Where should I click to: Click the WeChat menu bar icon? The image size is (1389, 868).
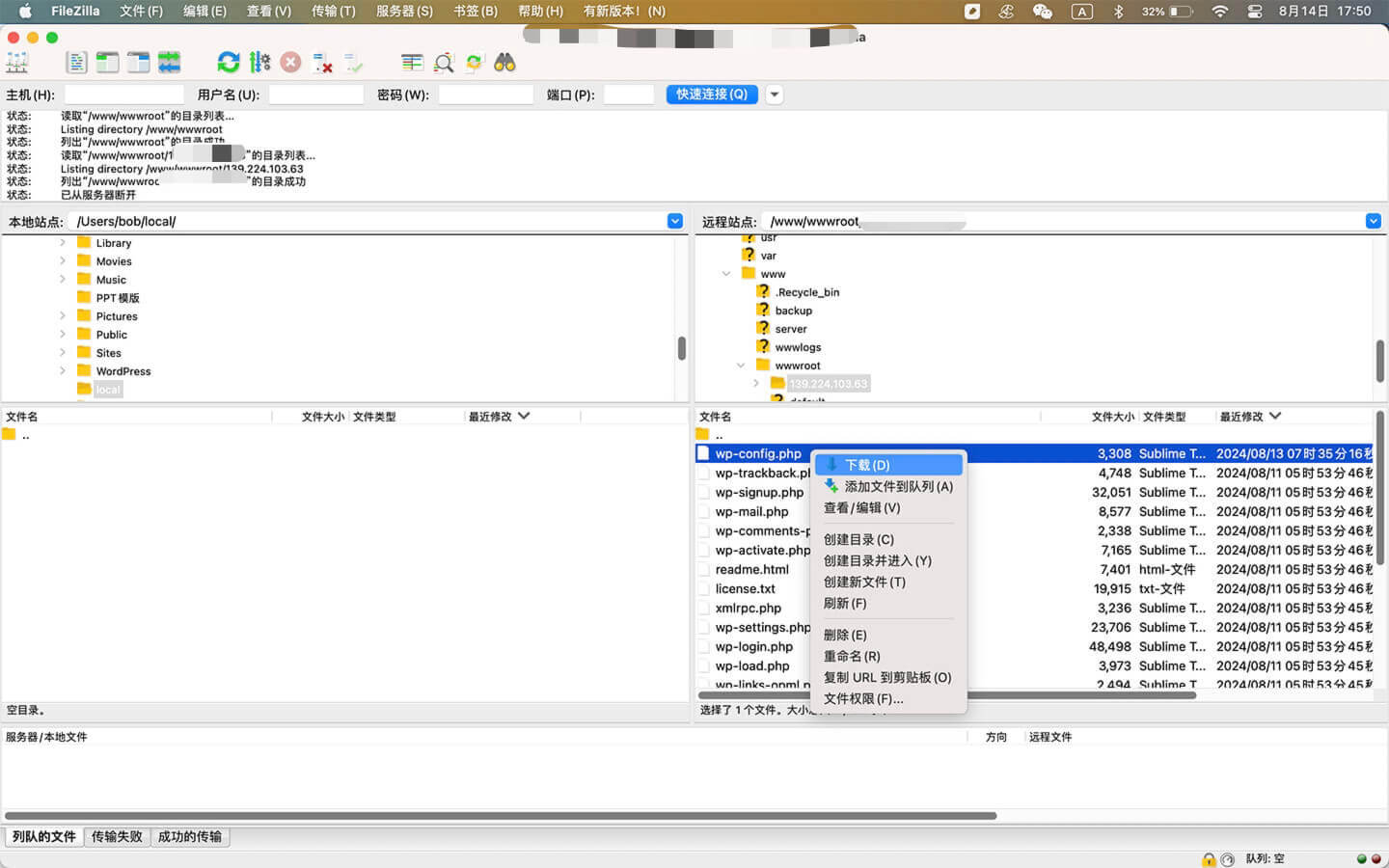coord(1042,12)
